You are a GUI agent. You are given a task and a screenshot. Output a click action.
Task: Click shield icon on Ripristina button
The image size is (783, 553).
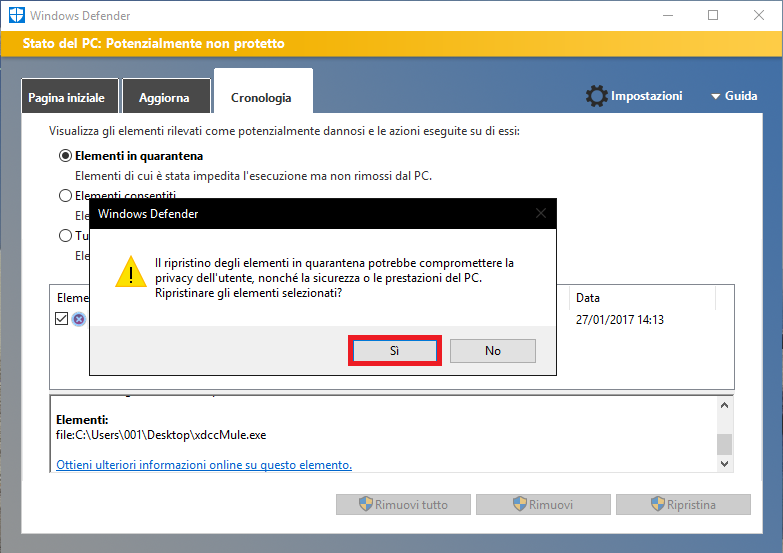point(658,504)
